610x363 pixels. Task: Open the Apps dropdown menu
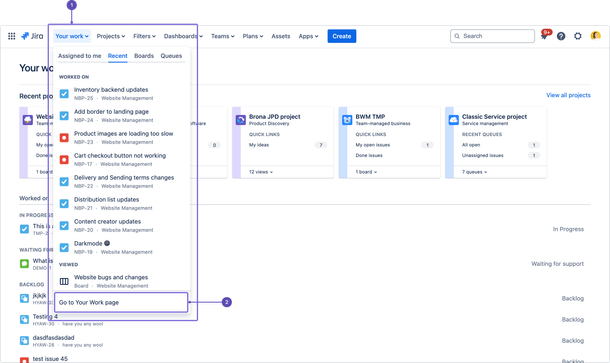click(308, 36)
